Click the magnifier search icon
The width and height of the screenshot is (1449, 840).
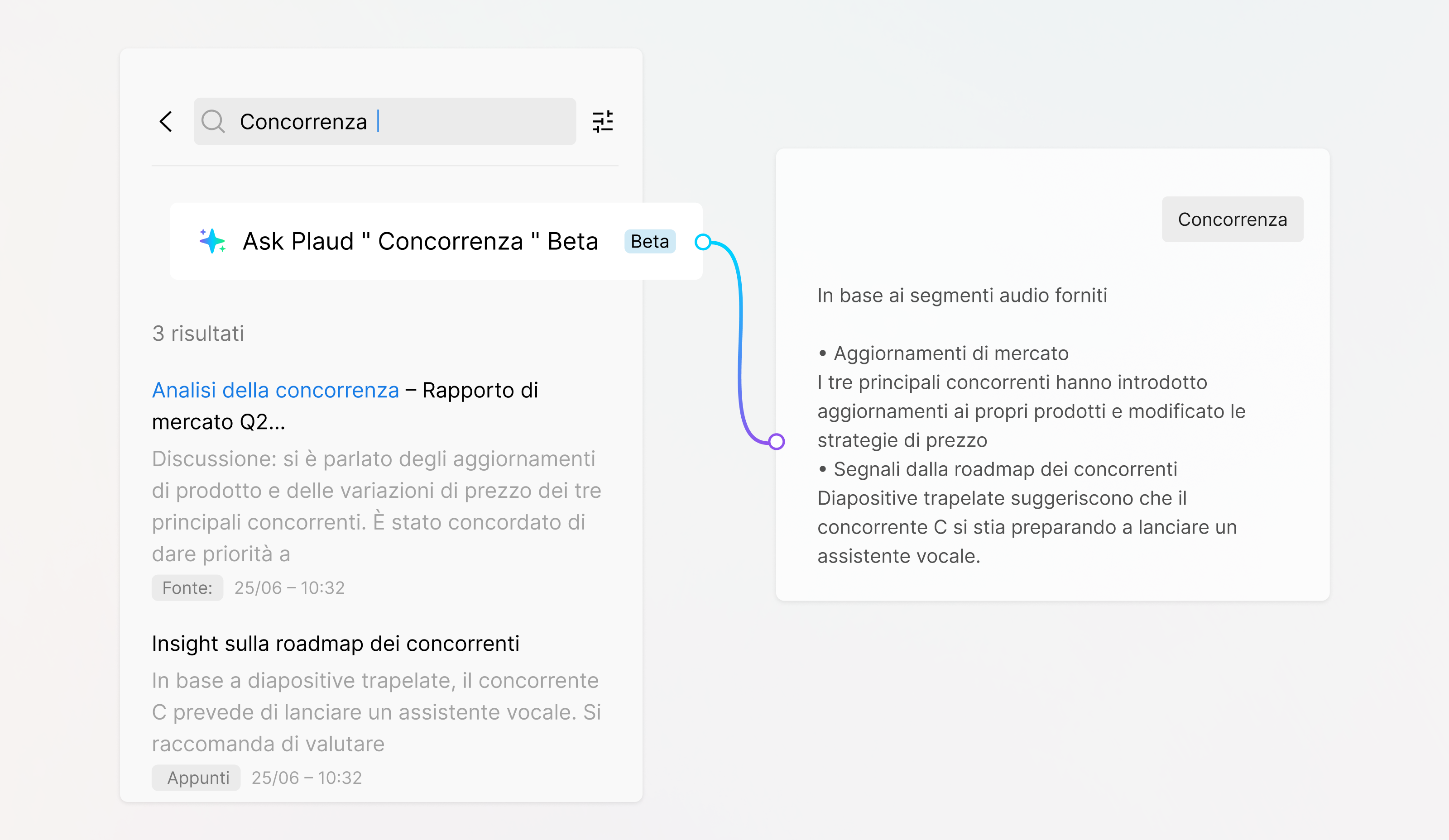click(x=213, y=122)
